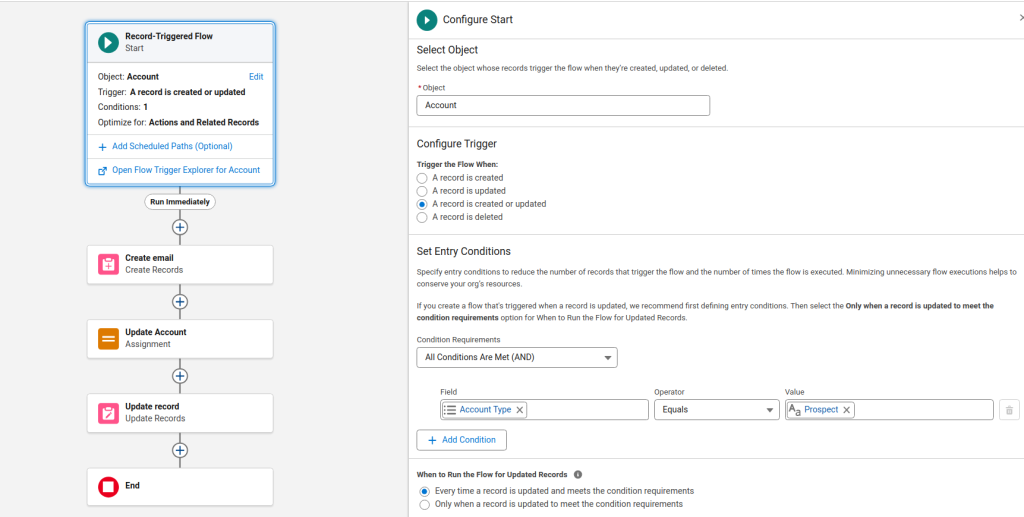Click into the Field input box
Viewport: 1024px width, 517px height.
(543, 410)
